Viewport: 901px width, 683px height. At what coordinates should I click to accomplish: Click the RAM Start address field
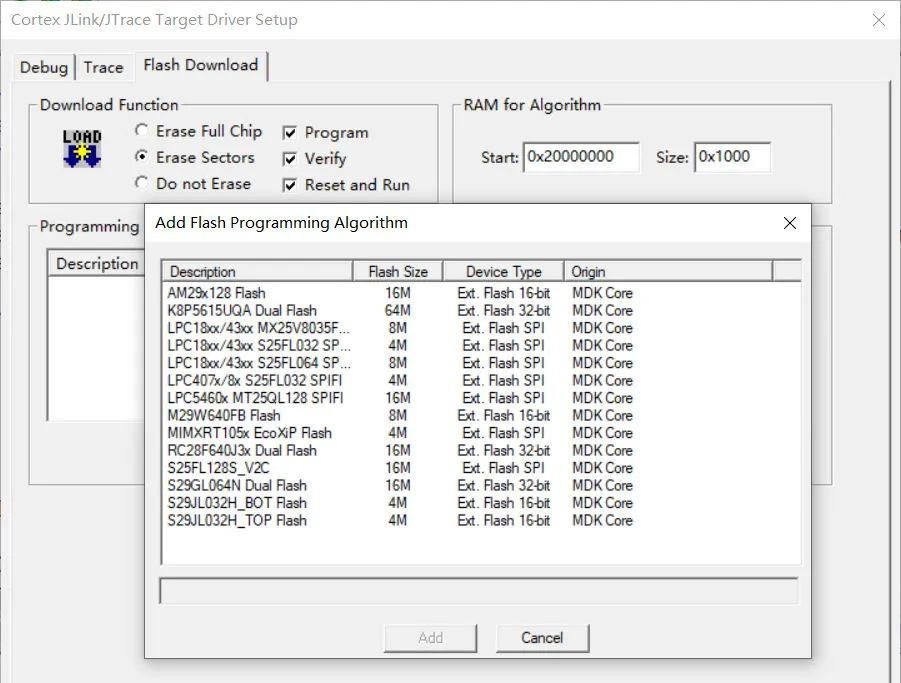581,157
